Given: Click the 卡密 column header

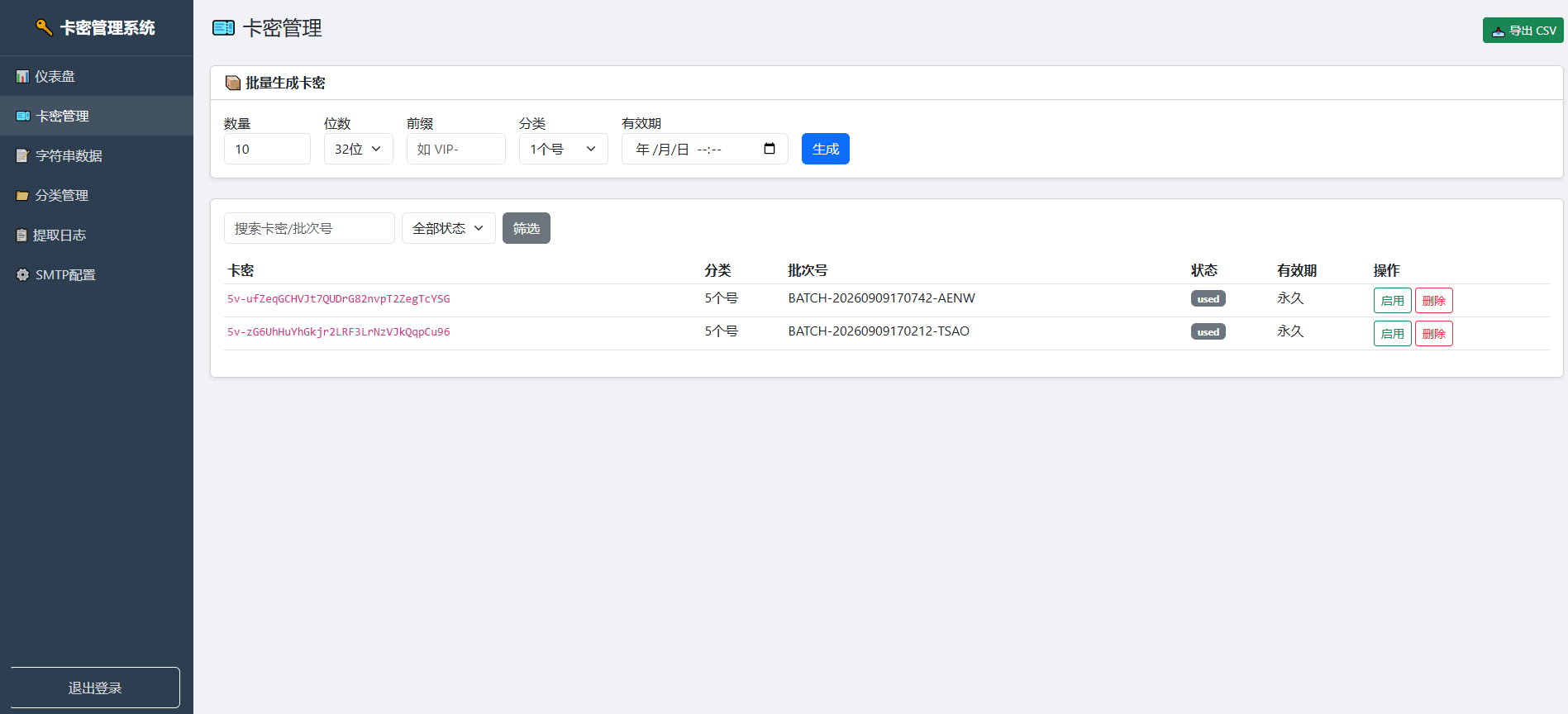Looking at the screenshot, I should [x=241, y=270].
